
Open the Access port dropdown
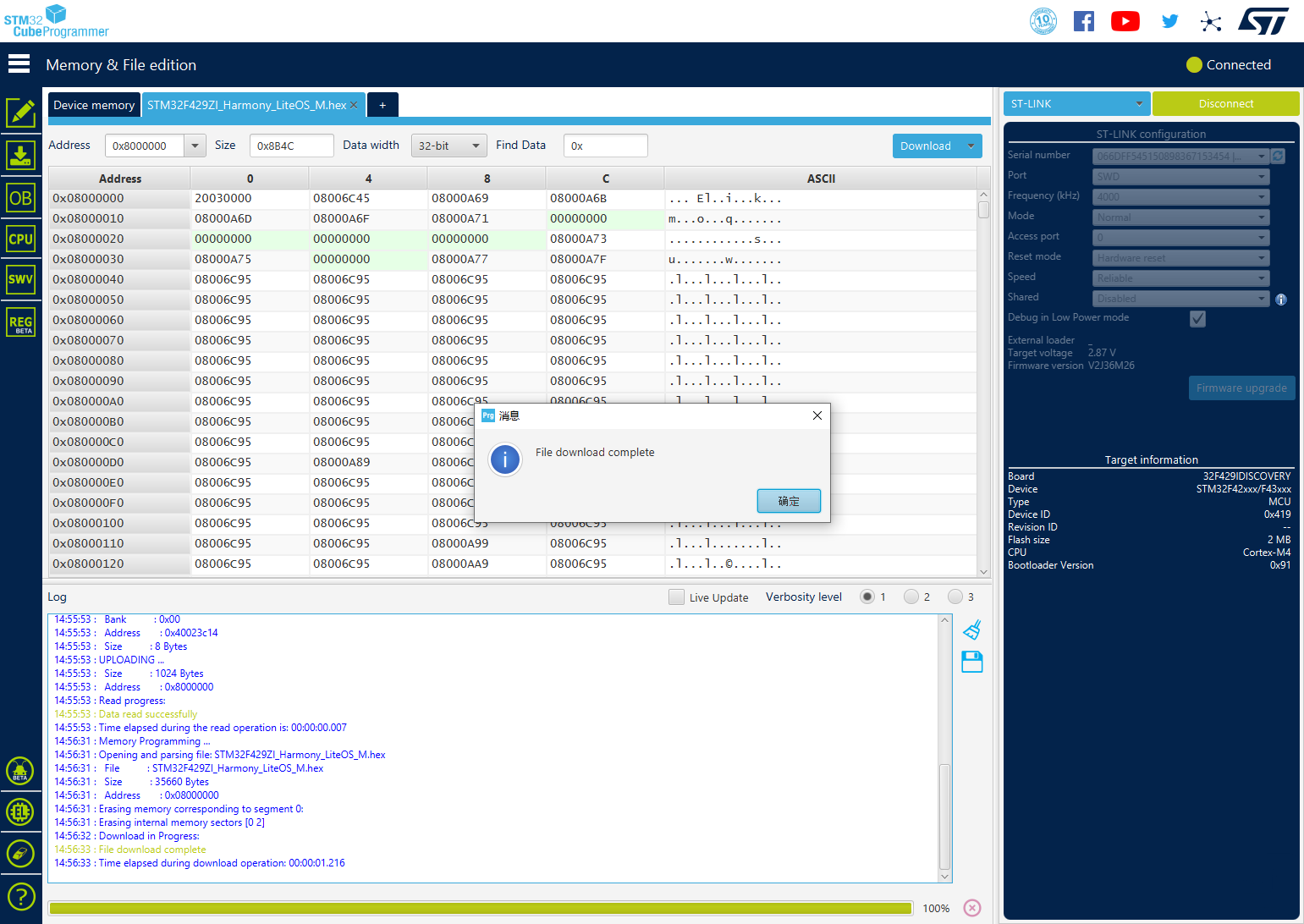[1180, 238]
